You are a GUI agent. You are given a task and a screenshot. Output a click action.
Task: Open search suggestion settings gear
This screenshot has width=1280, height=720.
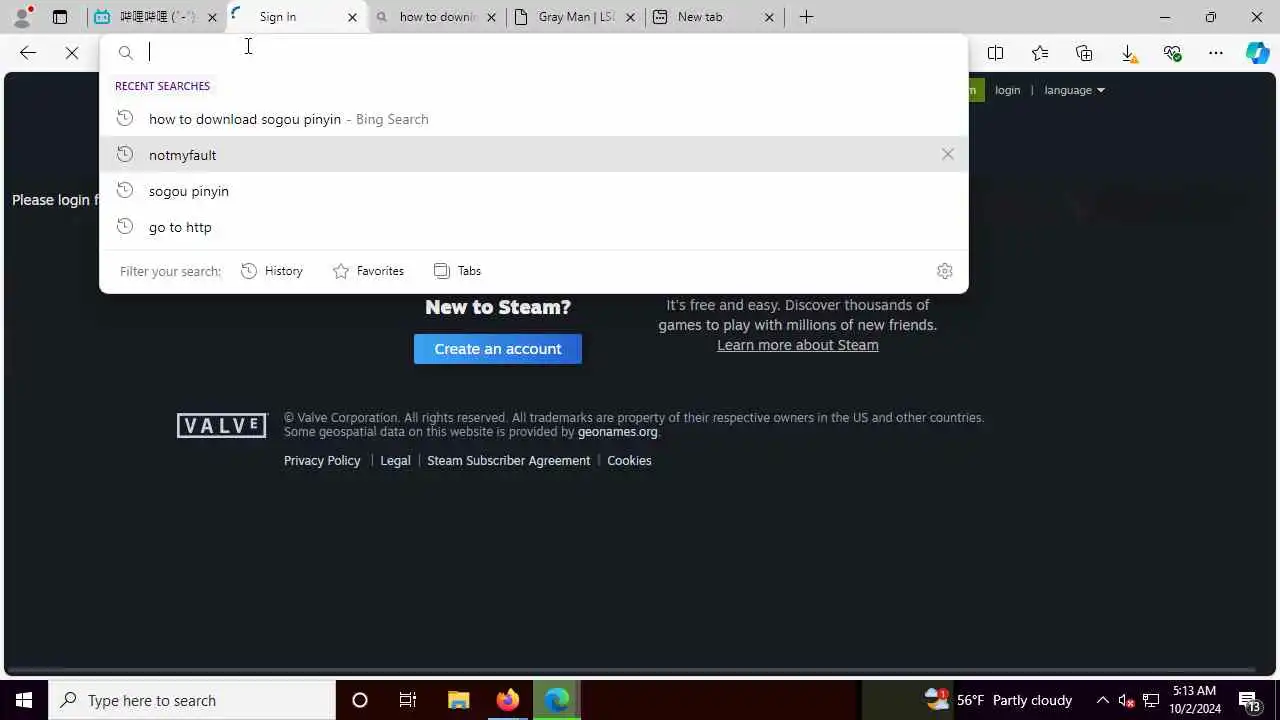[945, 271]
